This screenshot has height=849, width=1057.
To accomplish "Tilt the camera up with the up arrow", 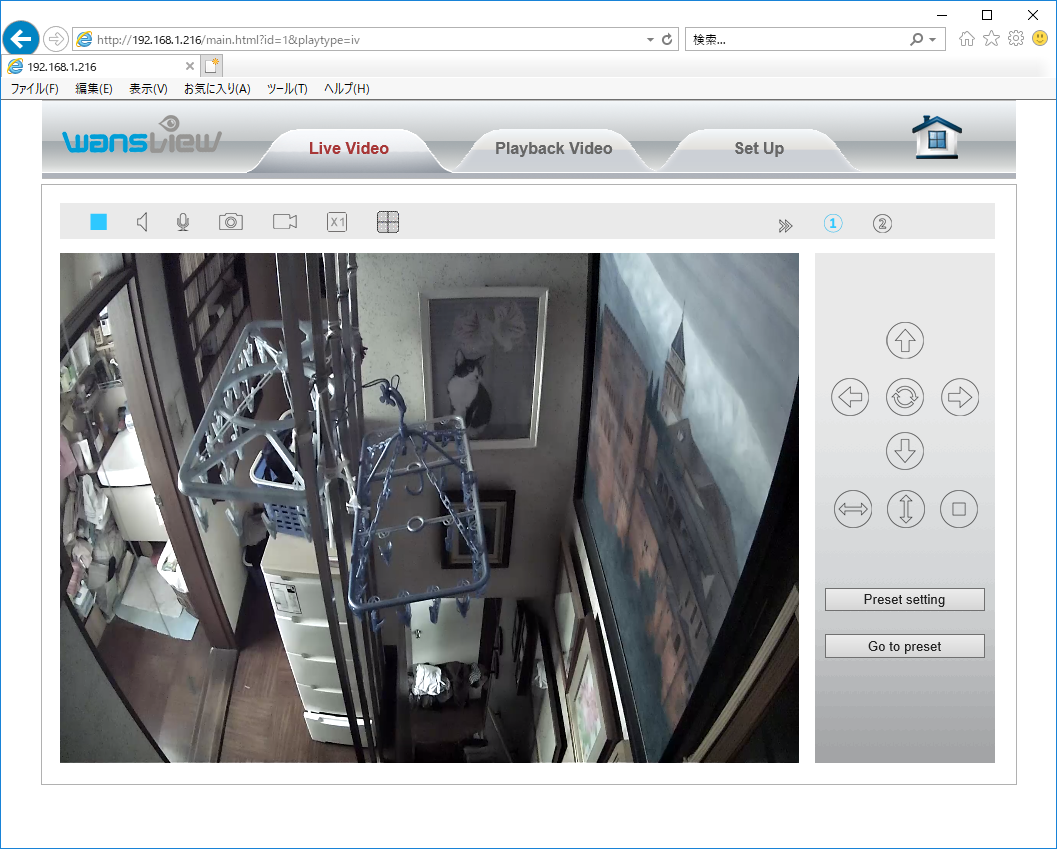I will [905, 341].
